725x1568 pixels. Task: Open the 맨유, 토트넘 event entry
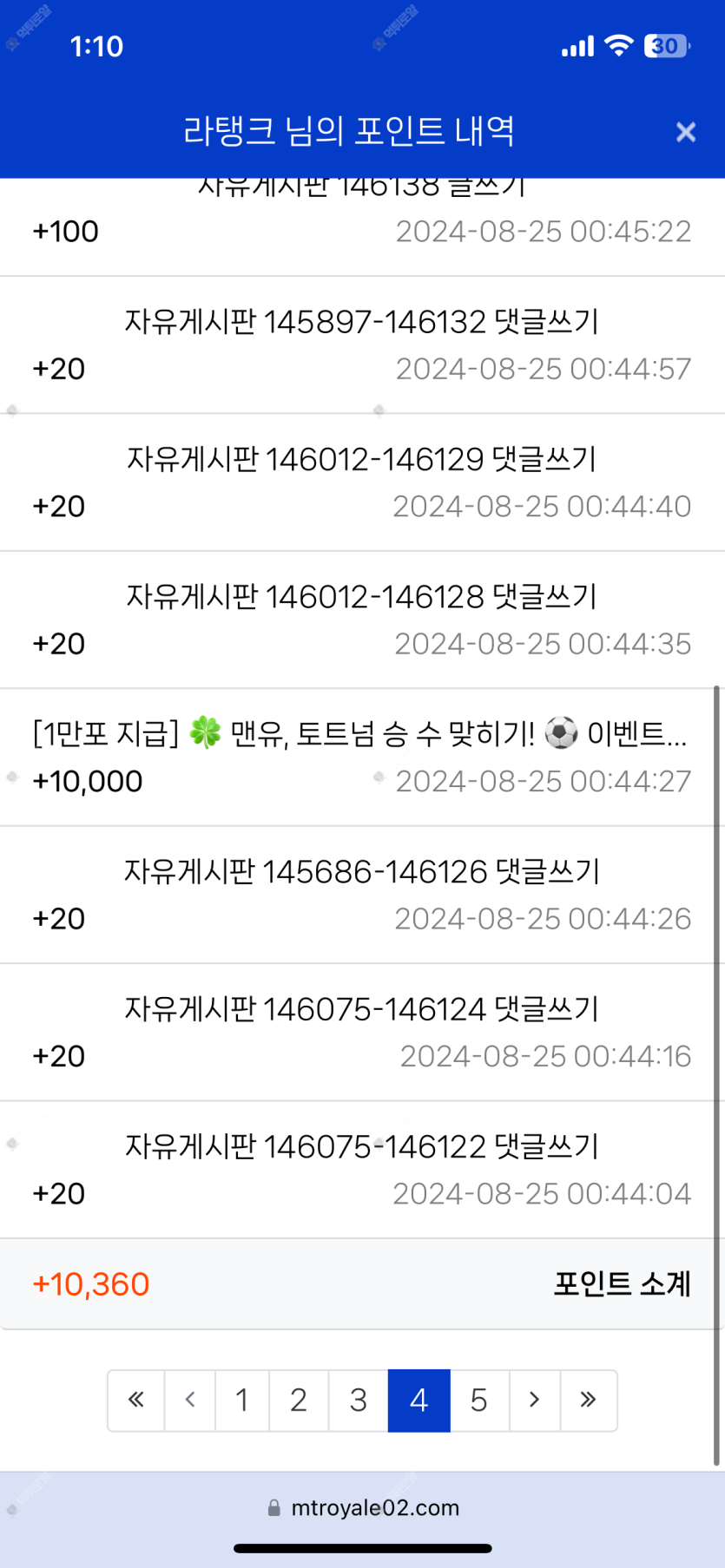point(359,734)
